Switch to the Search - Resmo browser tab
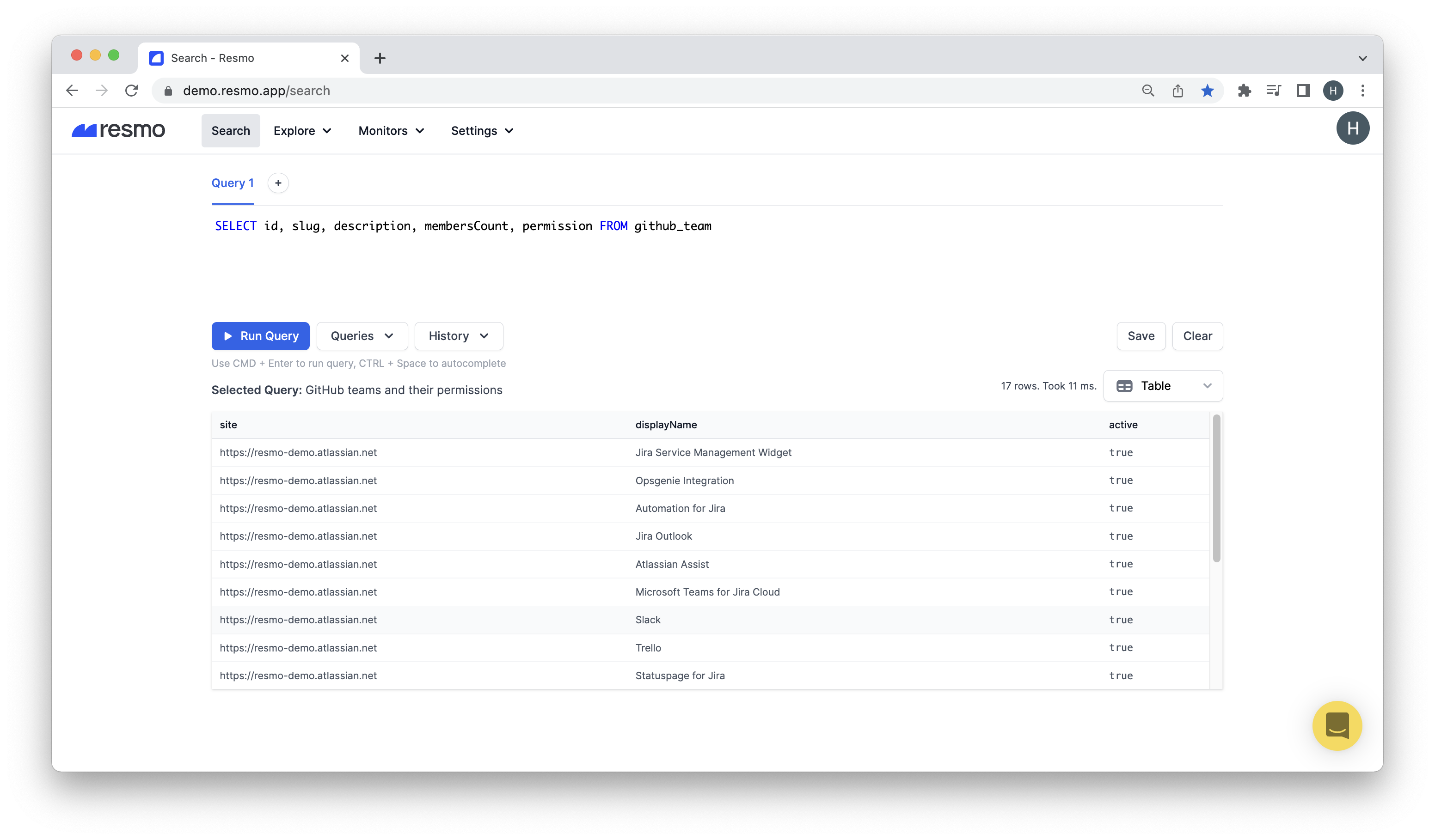The height and width of the screenshot is (840, 1435). [248, 58]
